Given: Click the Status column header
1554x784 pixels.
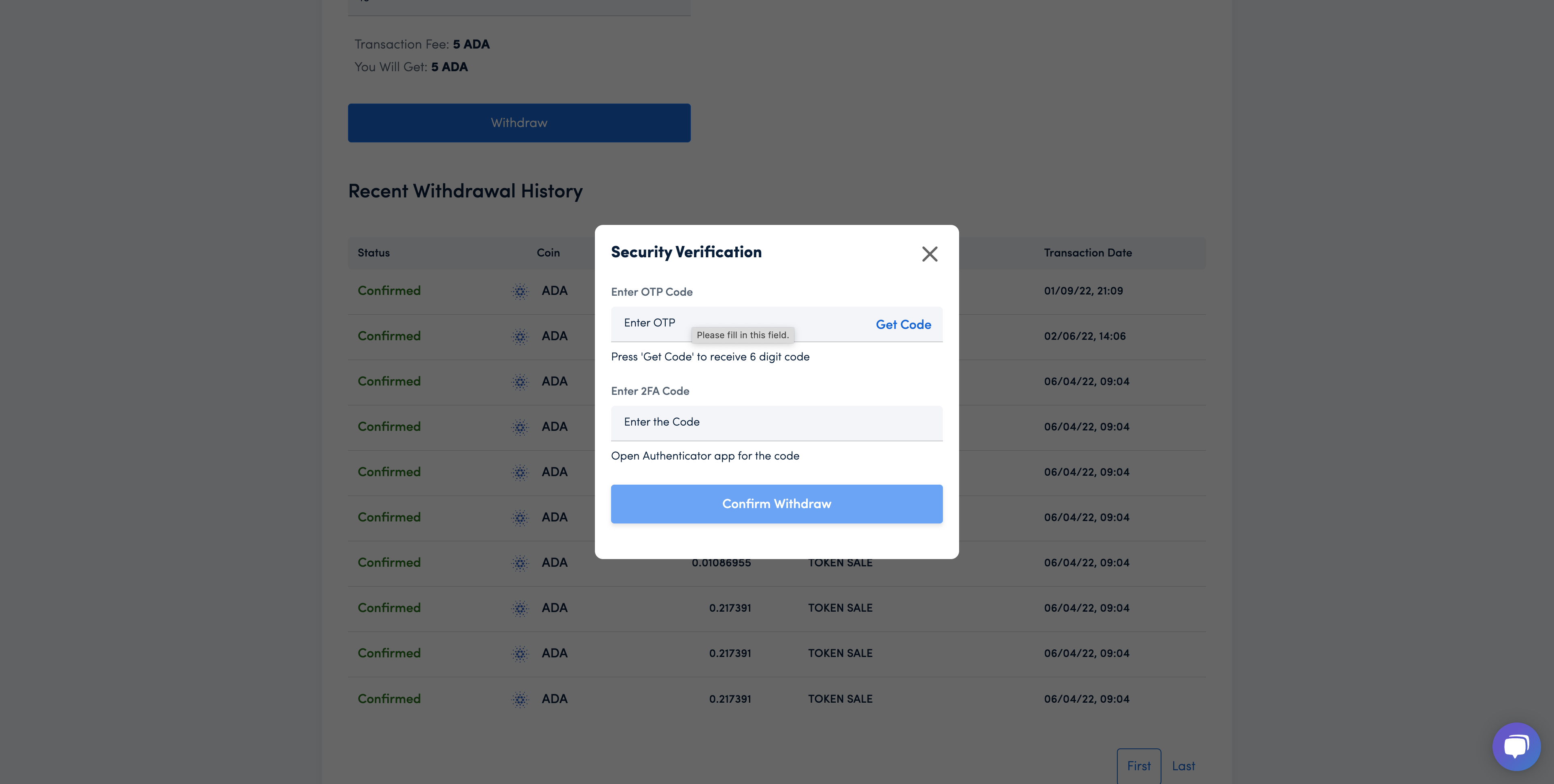Looking at the screenshot, I should tap(374, 253).
